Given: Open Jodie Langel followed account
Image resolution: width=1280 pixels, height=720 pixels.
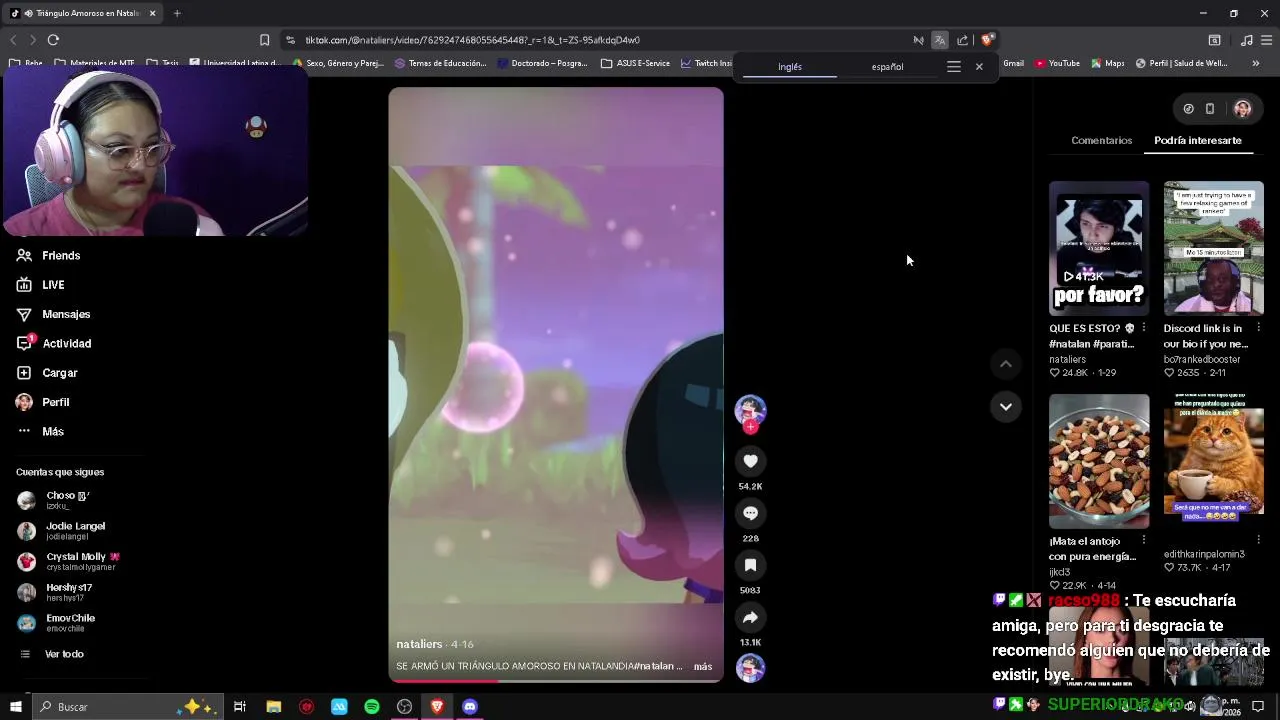Looking at the screenshot, I should pos(62,531).
